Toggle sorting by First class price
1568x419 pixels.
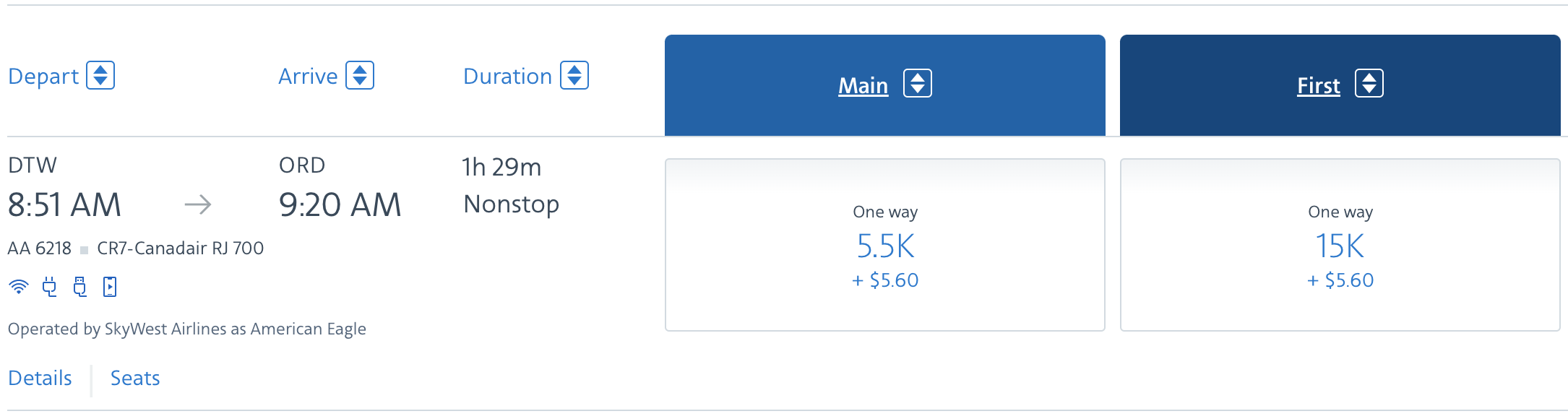coord(1369,85)
